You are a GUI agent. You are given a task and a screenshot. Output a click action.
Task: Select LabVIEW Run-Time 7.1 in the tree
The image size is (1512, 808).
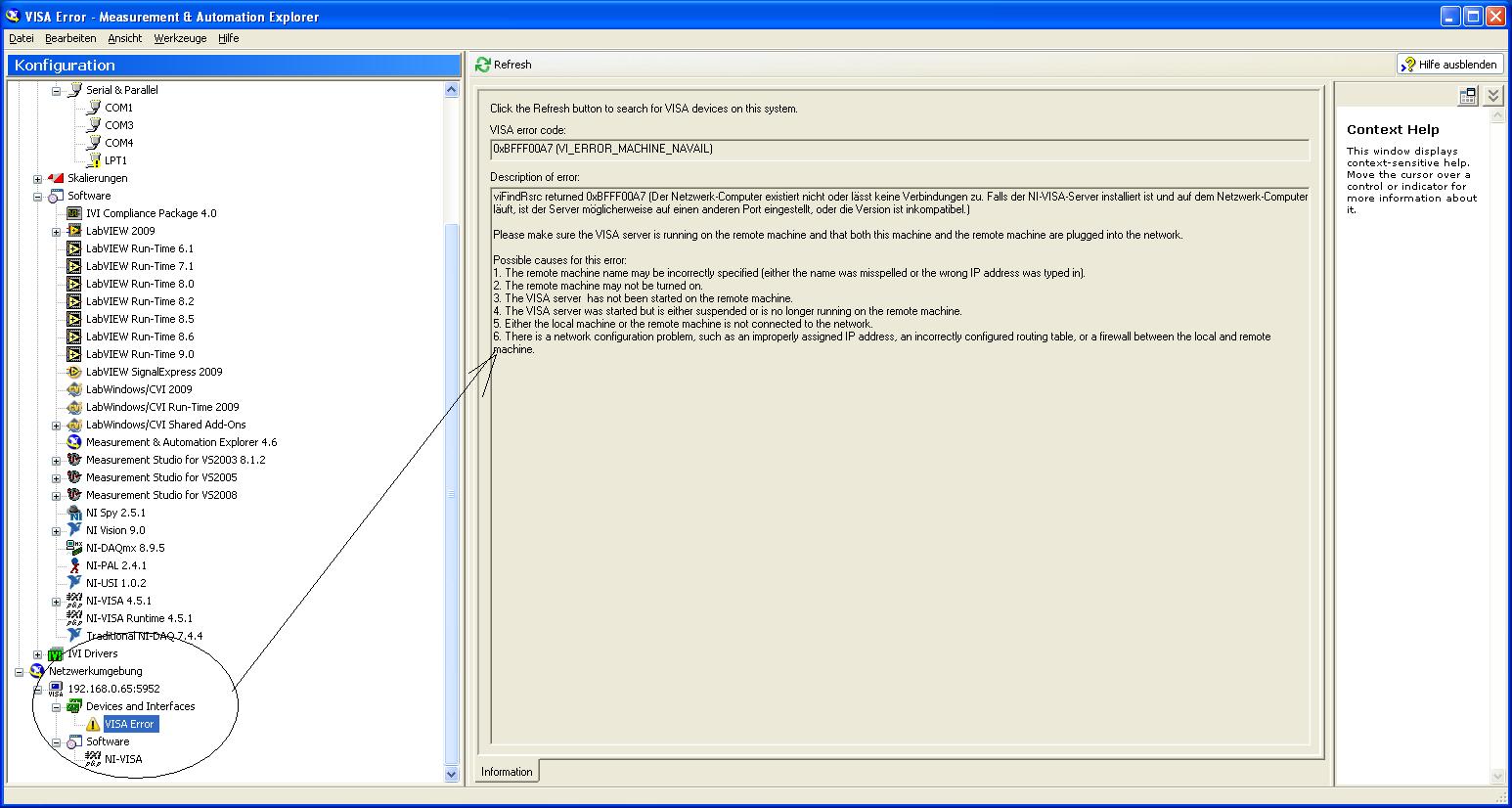pyautogui.click(x=140, y=266)
